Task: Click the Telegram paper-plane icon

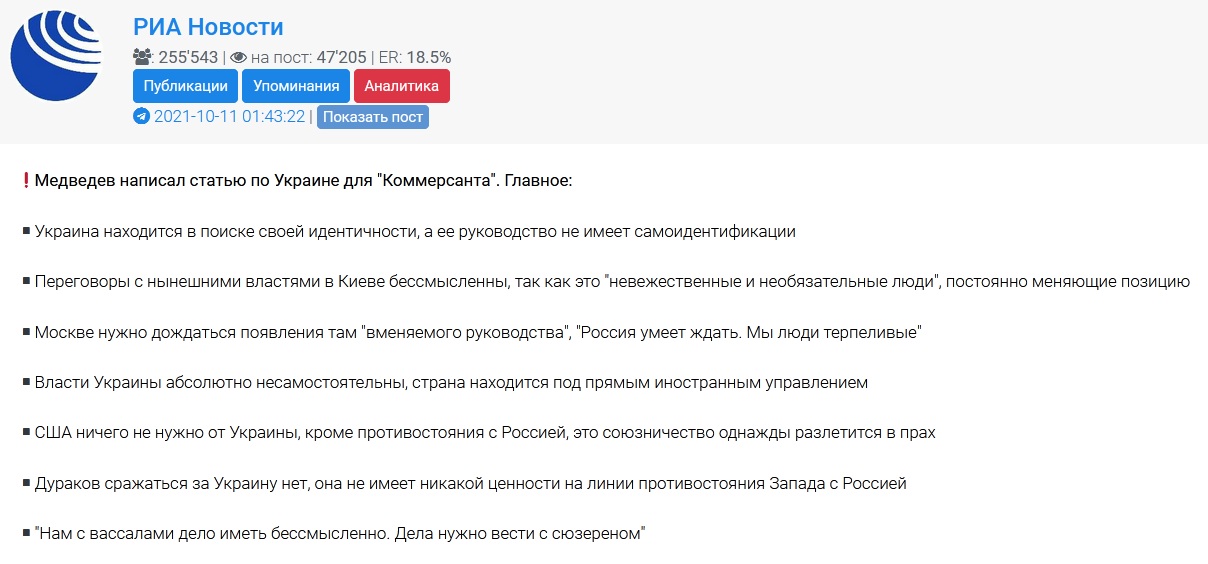Action: [141, 116]
